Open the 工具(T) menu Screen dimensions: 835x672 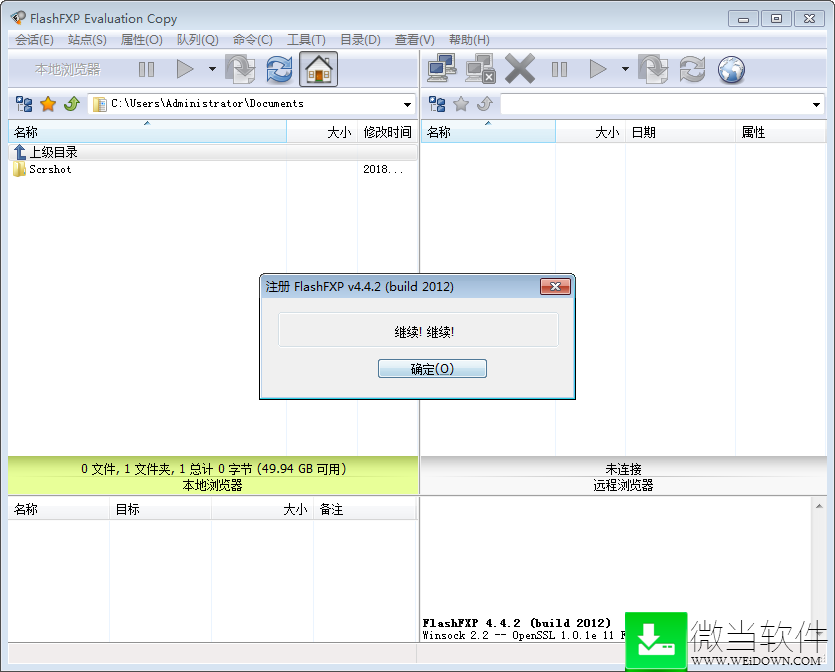tap(306, 40)
